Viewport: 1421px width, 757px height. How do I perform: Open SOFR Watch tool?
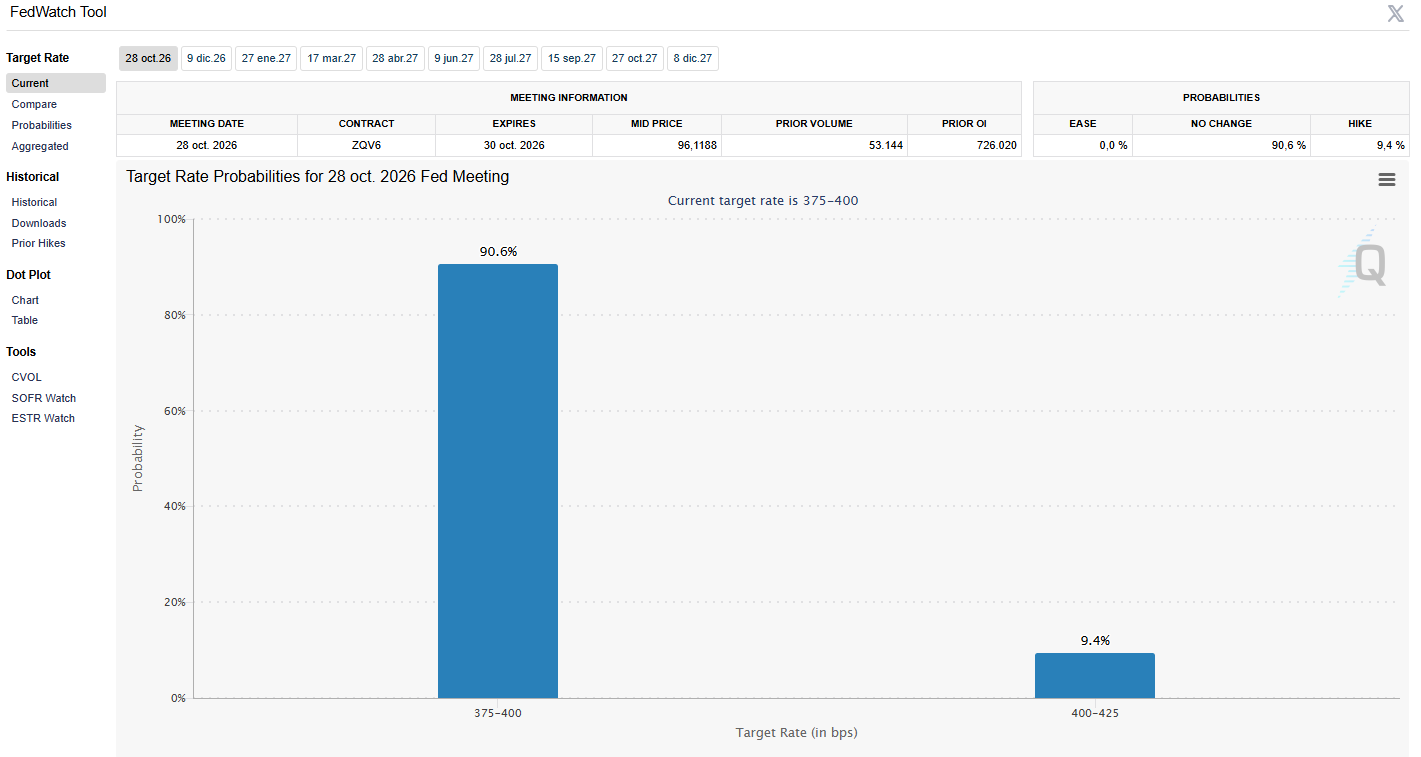[x=44, y=398]
